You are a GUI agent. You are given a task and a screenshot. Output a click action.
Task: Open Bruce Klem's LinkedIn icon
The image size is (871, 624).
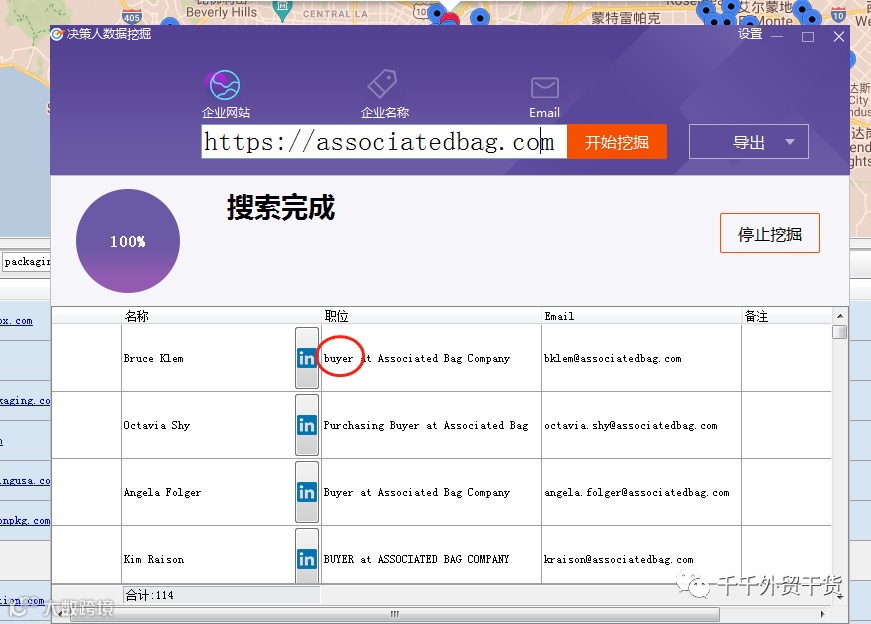307,358
